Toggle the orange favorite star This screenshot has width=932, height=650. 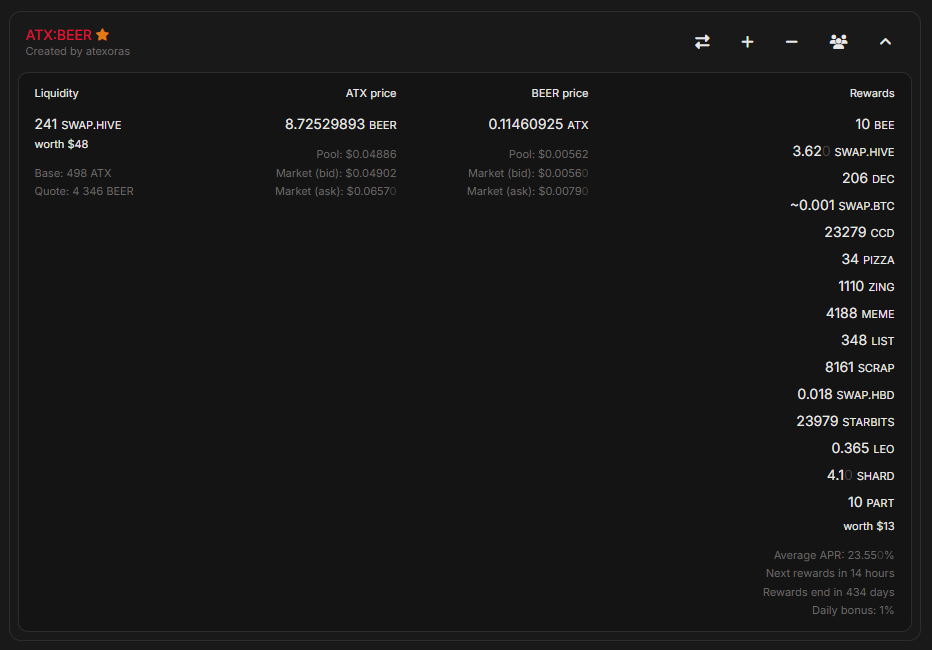tap(102, 34)
